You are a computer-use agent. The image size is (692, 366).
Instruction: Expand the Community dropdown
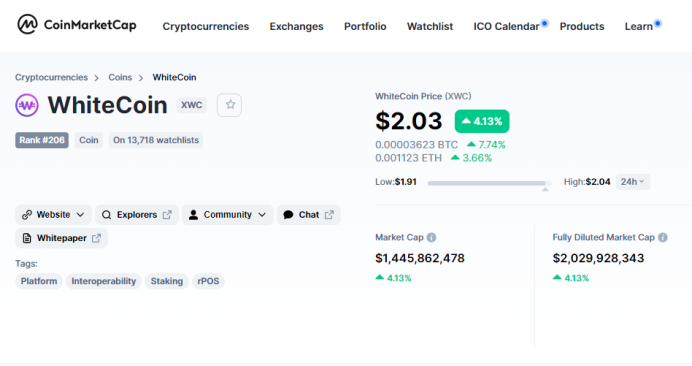[228, 215]
